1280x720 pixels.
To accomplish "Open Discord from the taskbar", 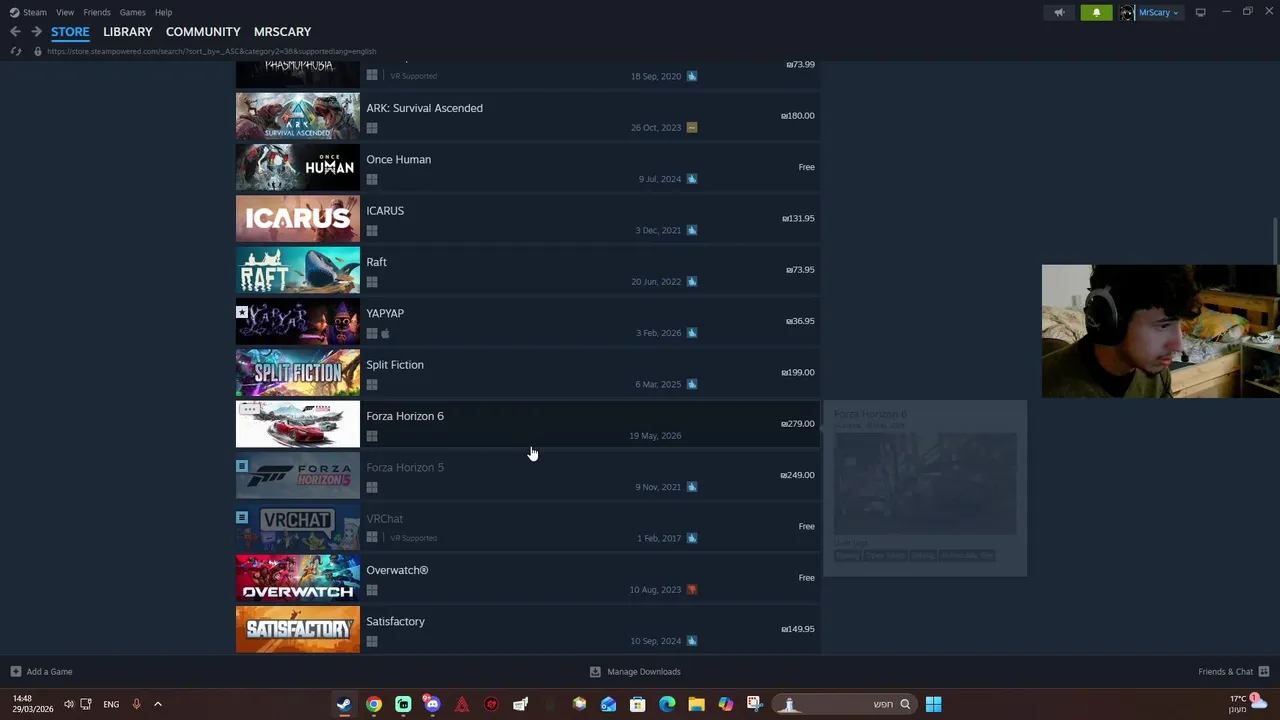I will pyautogui.click(x=432, y=704).
